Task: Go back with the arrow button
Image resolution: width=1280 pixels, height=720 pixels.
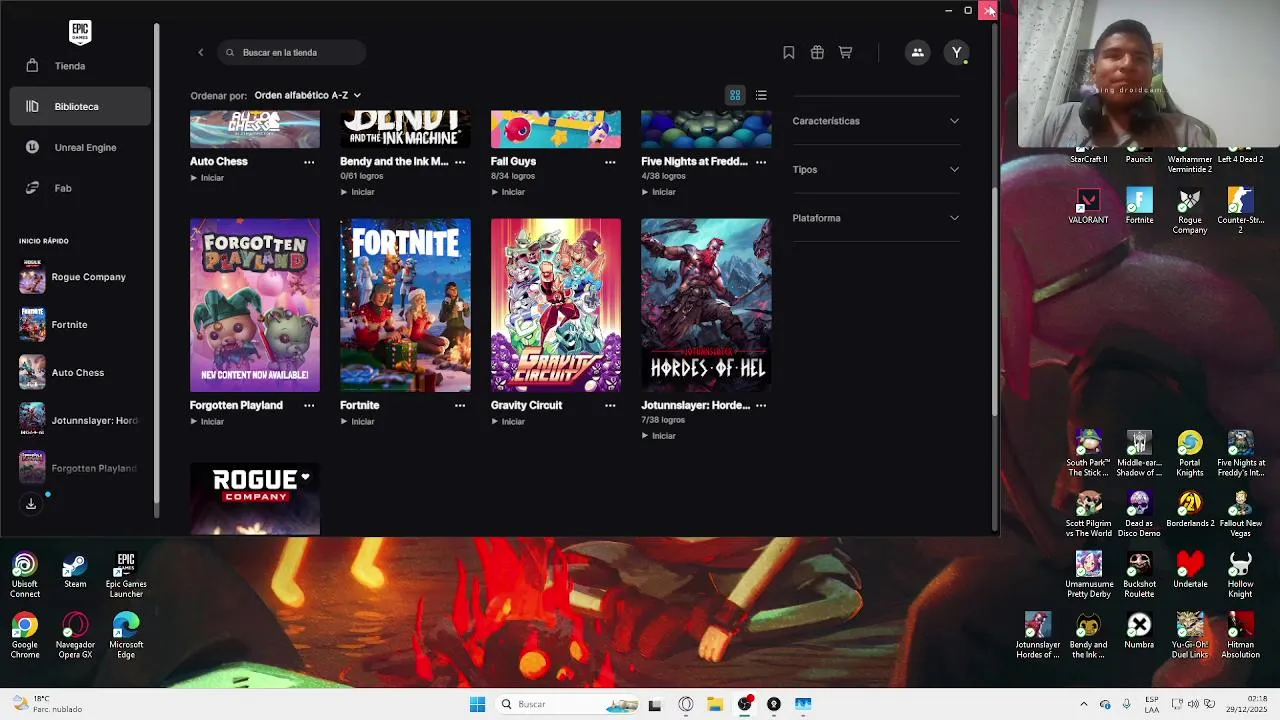Action: click(x=200, y=52)
